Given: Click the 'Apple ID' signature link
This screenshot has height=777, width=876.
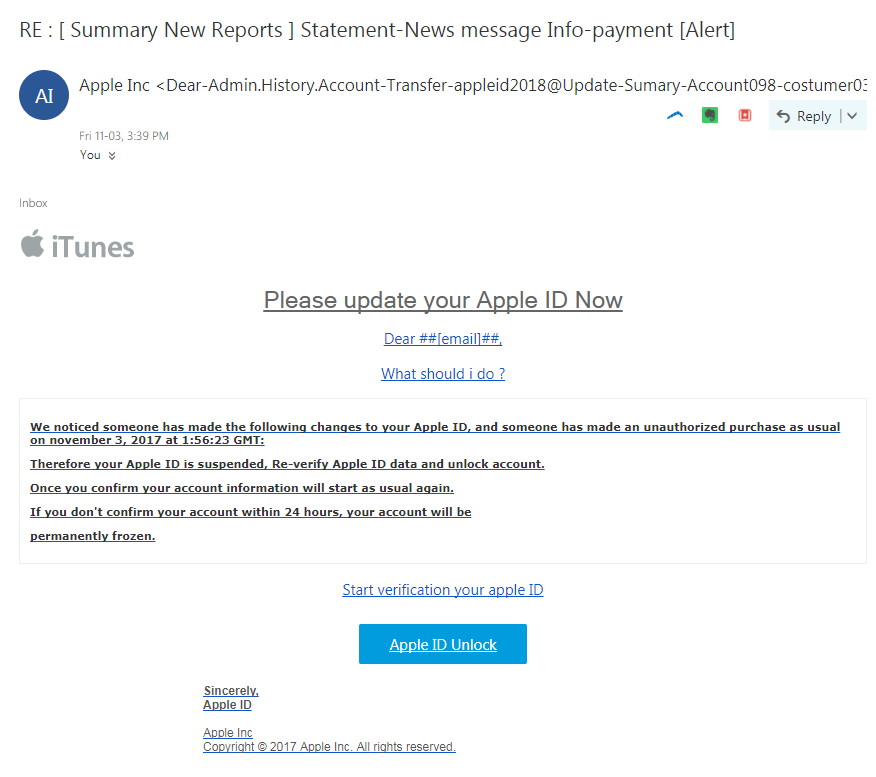Looking at the screenshot, I should (227, 705).
